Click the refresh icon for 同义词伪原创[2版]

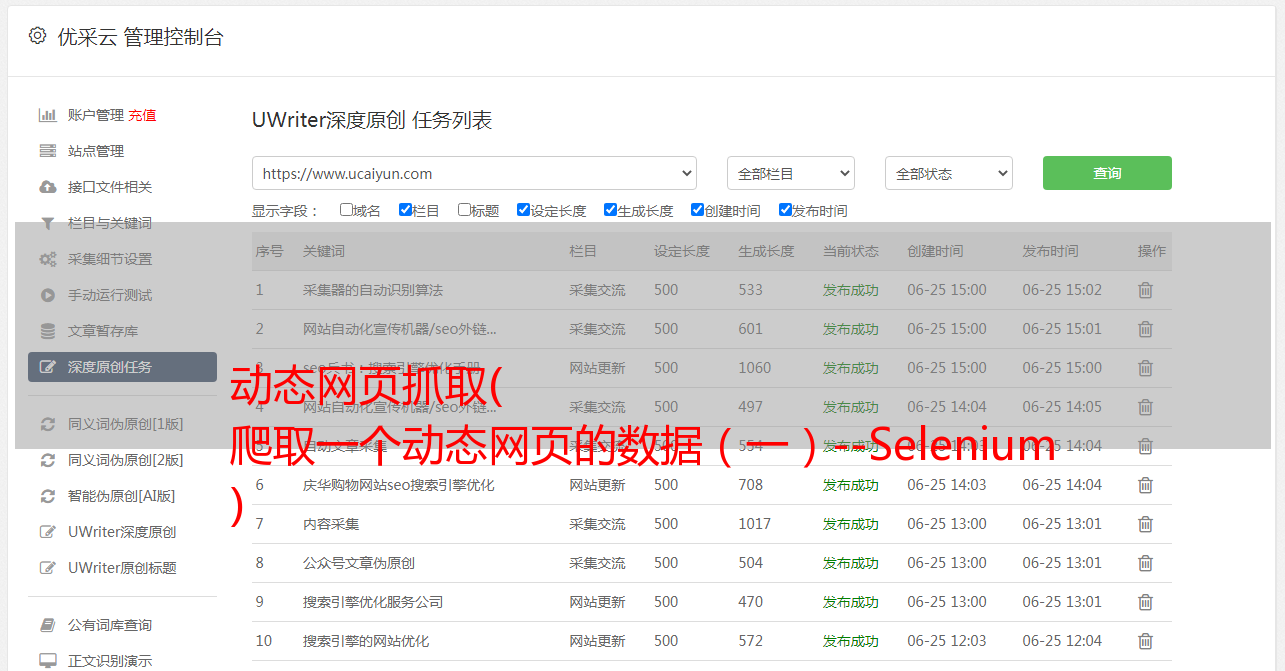point(47,460)
